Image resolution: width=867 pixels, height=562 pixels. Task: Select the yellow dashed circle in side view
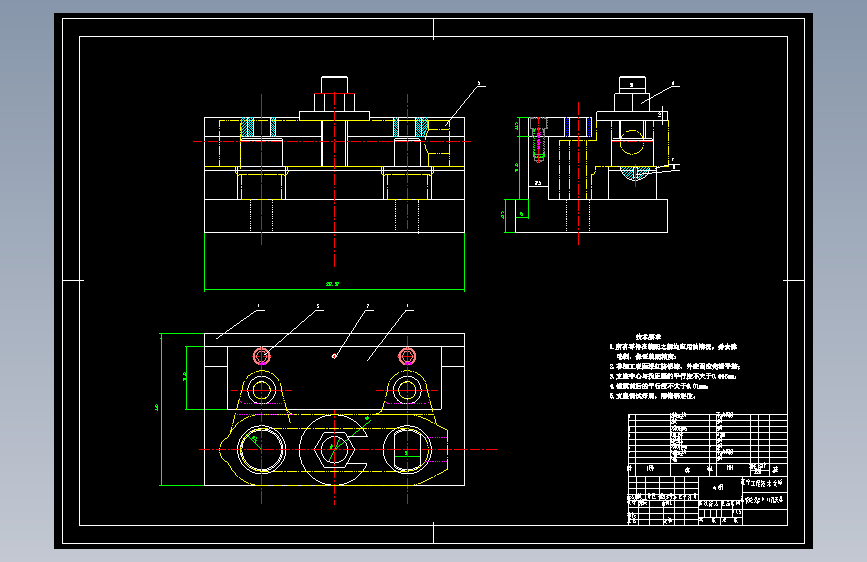[632, 142]
